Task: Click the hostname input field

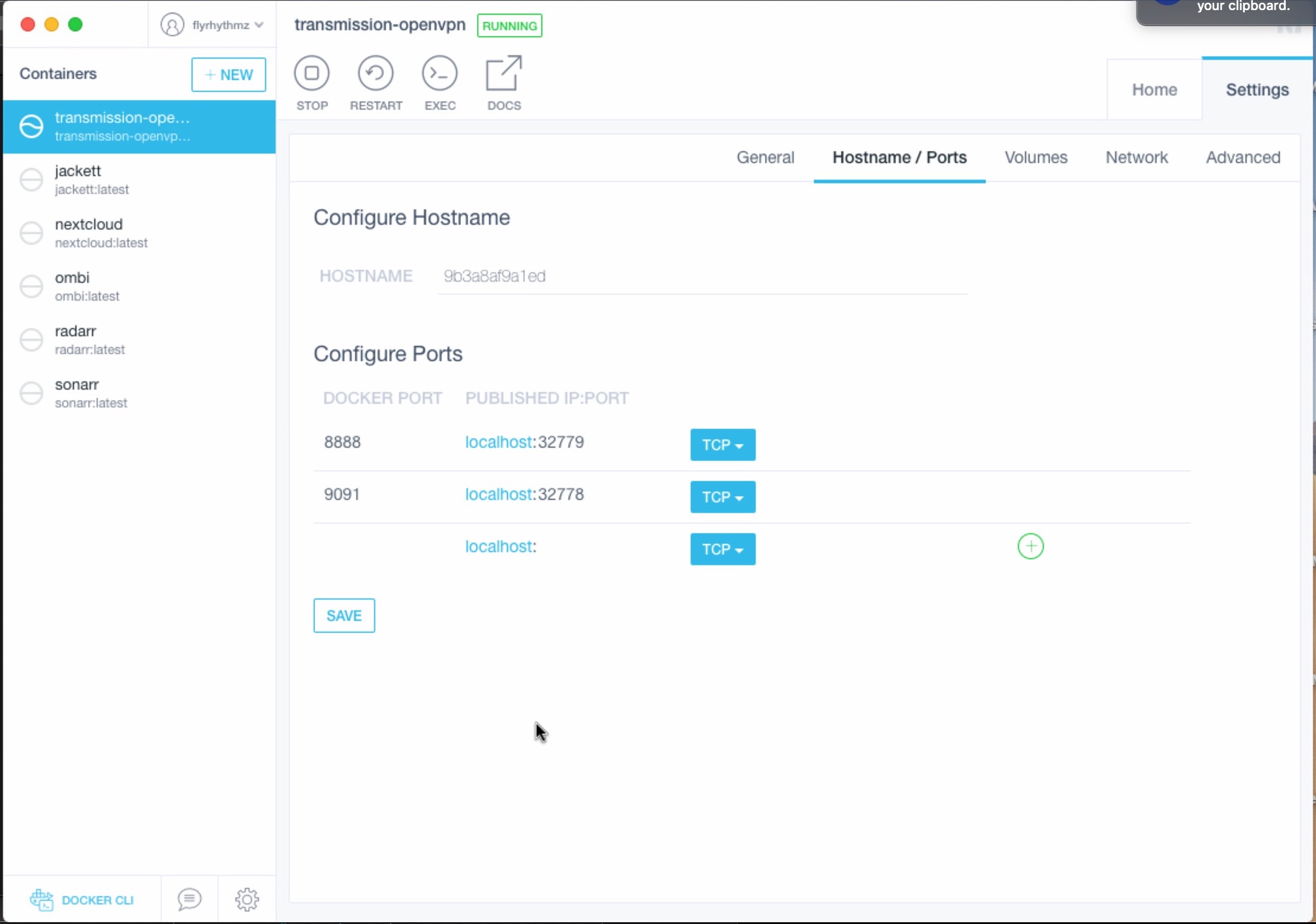Action: click(702, 276)
